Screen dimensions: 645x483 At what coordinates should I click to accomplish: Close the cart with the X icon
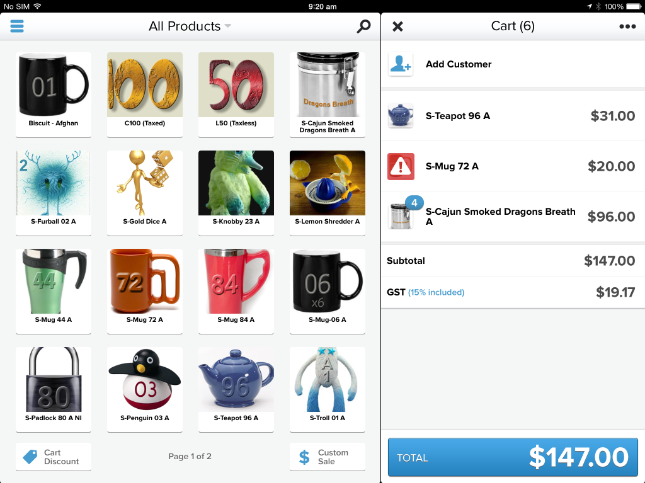coord(397,26)
